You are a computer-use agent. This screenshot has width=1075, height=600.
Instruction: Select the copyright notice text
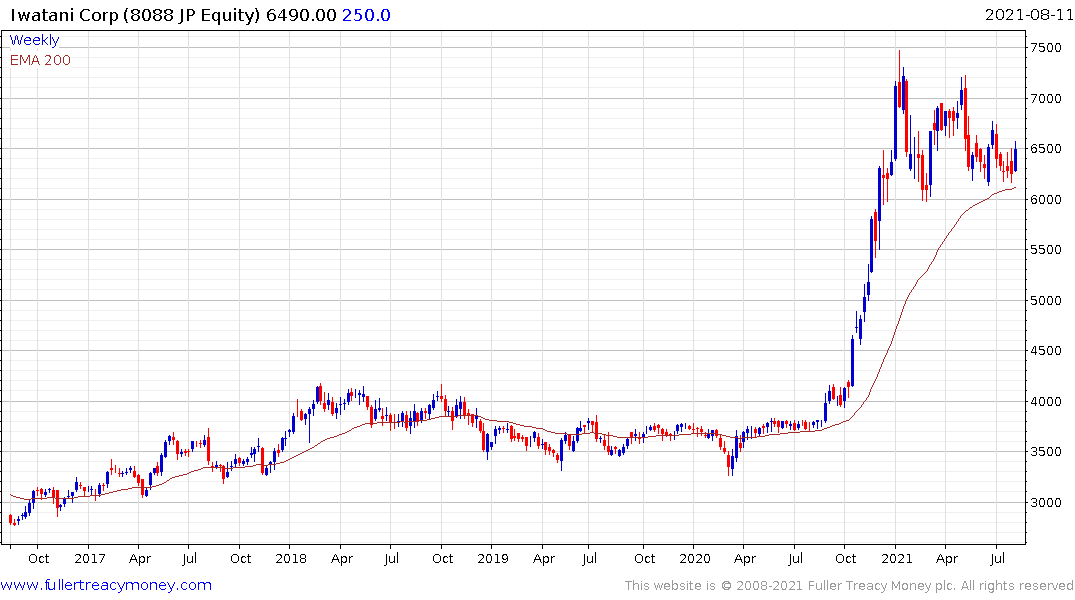(849, 586)
